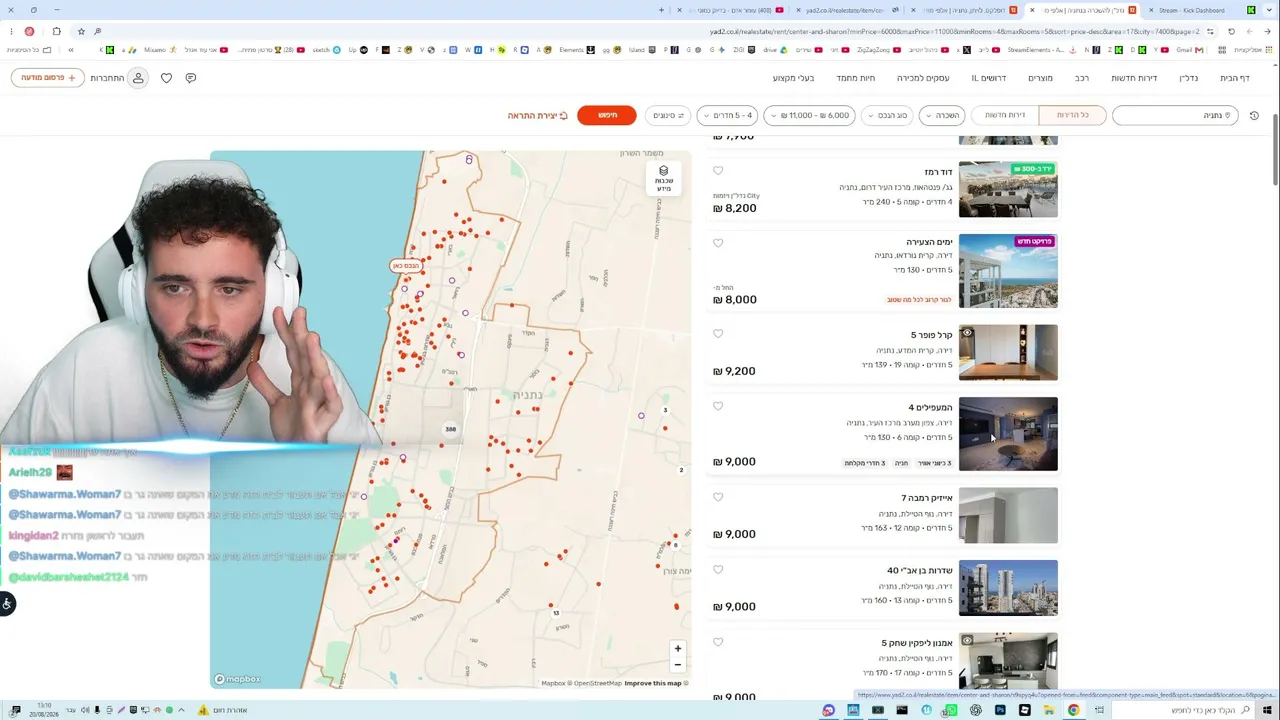Open Google Chrome in the taskbar
1280x720 pixels.
click(x=1073, y=710)
